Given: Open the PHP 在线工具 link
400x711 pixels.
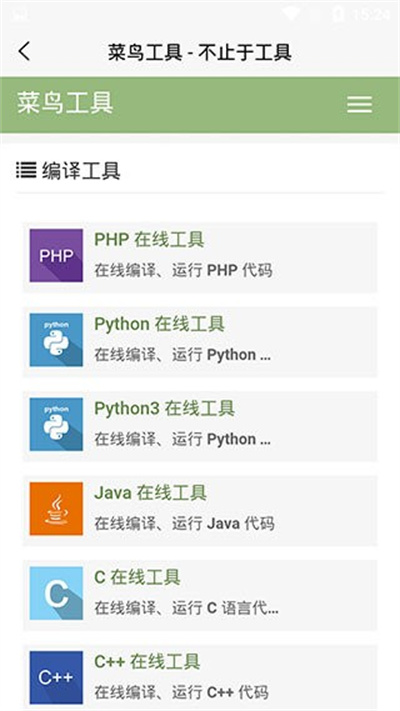Looking at the screenshot, I should point(149,239).
